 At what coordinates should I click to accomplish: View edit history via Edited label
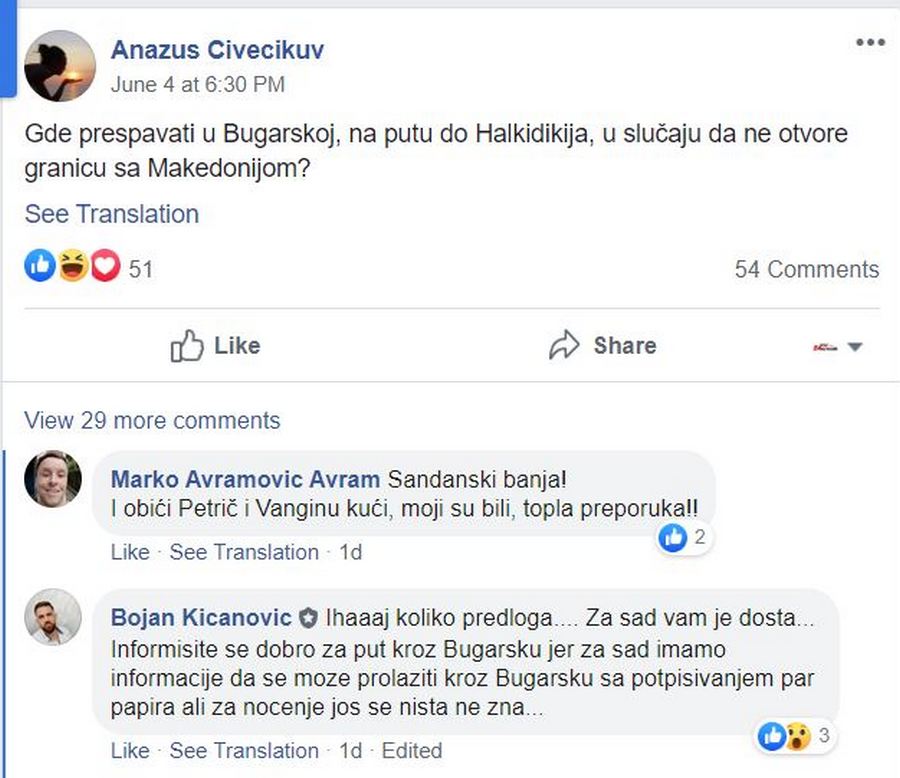[411, 750]
